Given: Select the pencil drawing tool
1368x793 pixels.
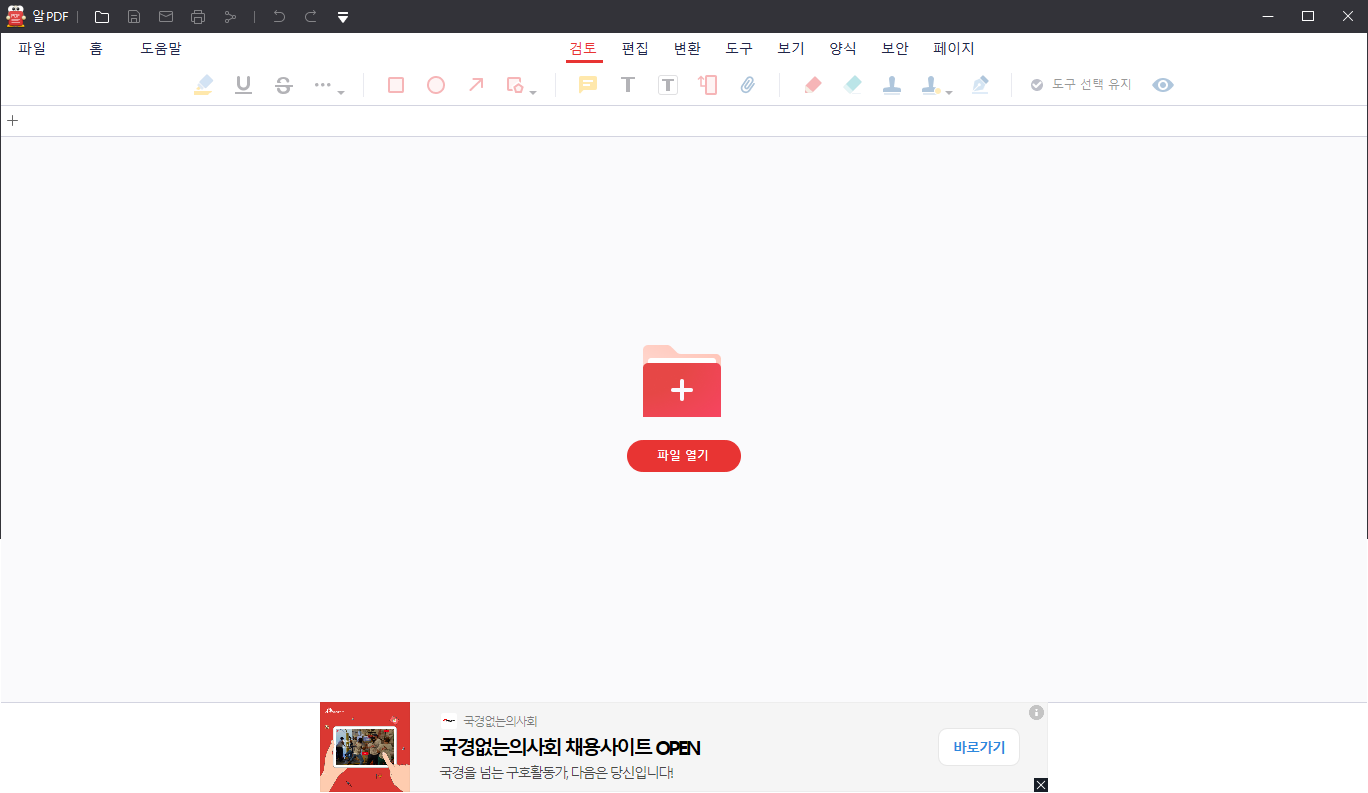Looking at the screenshot, I should tap(813, 85).
